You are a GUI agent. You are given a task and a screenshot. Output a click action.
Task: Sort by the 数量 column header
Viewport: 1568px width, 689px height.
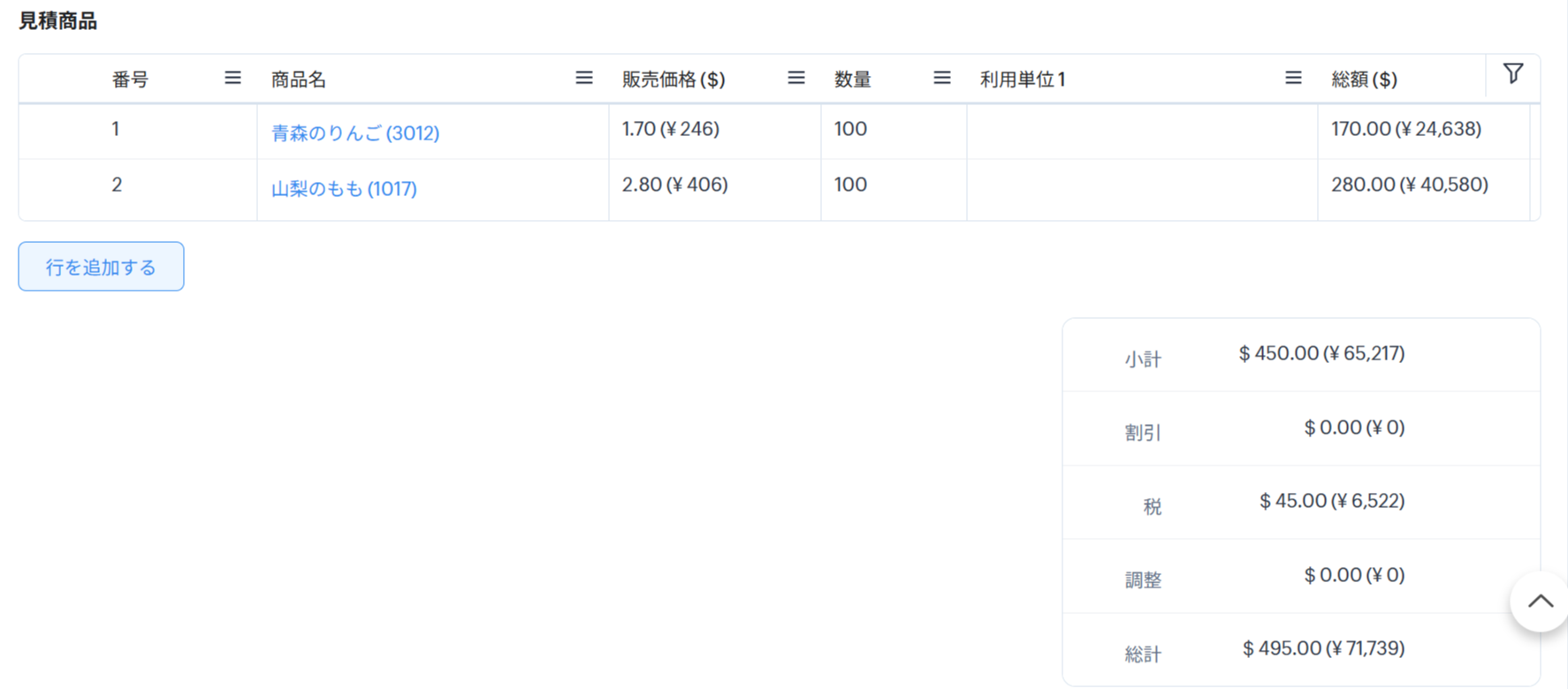(x=853, y=79)
